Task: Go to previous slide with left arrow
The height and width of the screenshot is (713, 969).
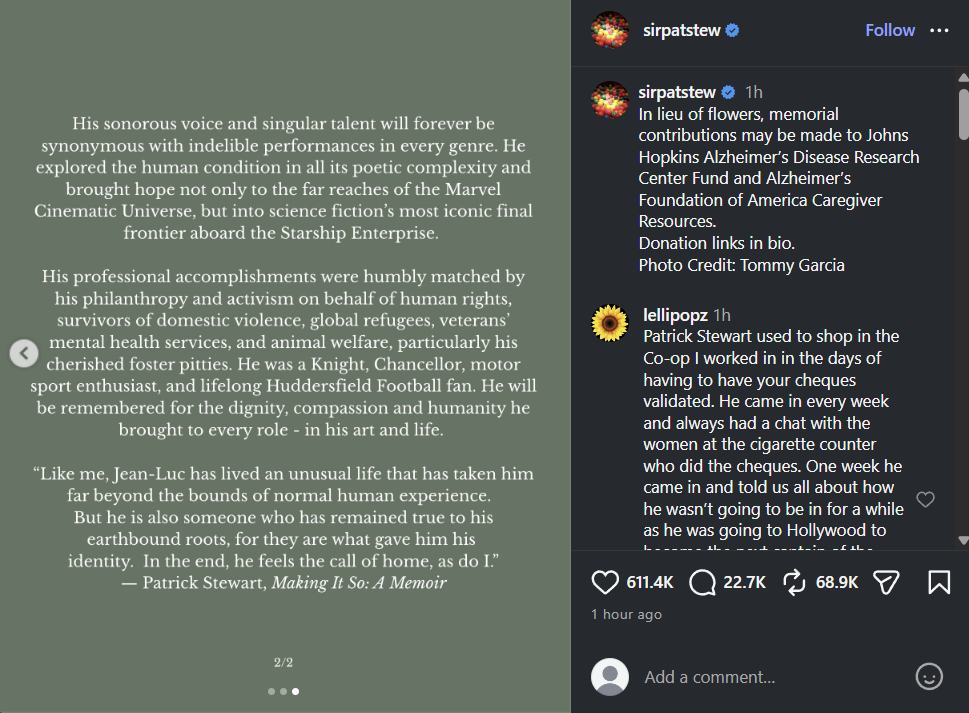Action: 24,353
